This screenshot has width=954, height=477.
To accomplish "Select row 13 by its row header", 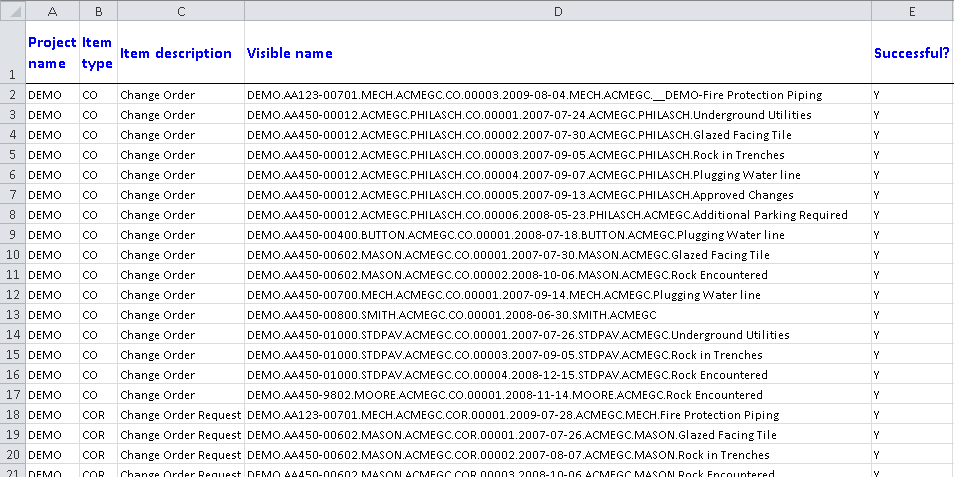I will 12,315.
